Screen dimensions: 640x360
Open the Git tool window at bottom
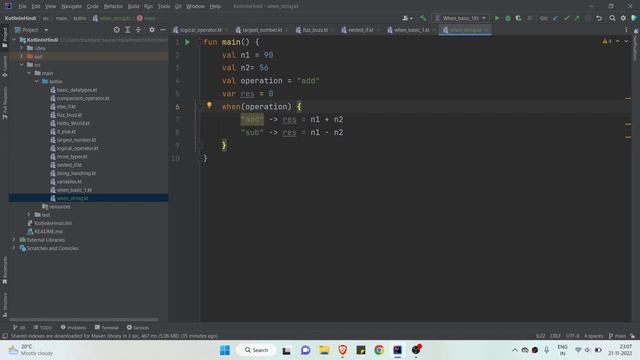tap(19, 327)
